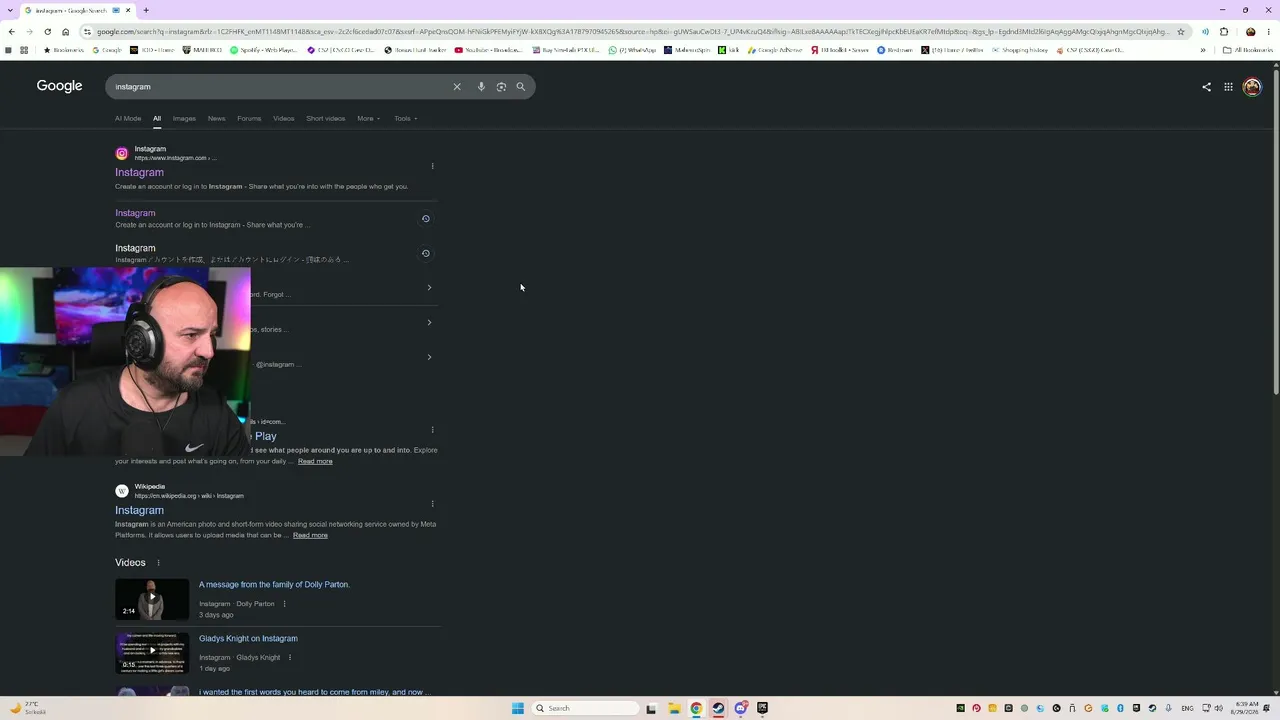Image resolution: width=1280 pixels, height=720 pixels.
Task: Open the visited purple Instagram sitelink
Action: click(135, 213)
